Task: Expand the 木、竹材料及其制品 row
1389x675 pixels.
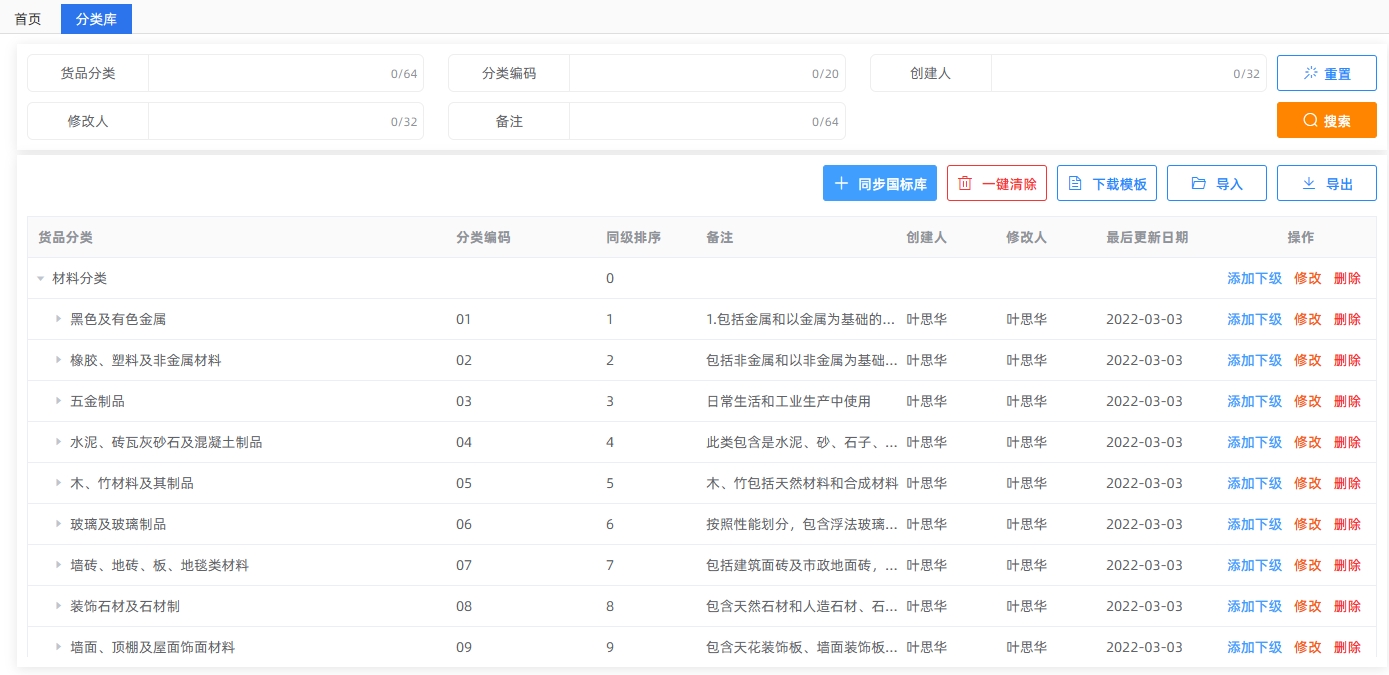Action: pyautogui.click(x=59, y=484)
